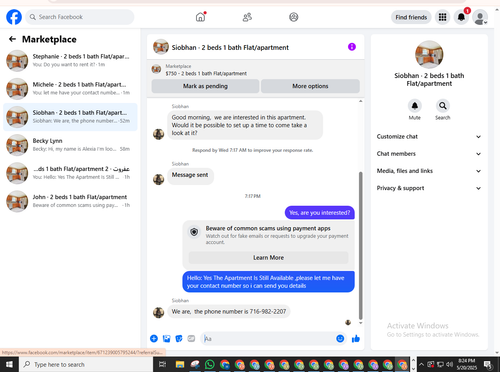This screenshot has width=500, height=372.
Task: Click the Siobhan listing title in chat header
Action: [230, 47]
